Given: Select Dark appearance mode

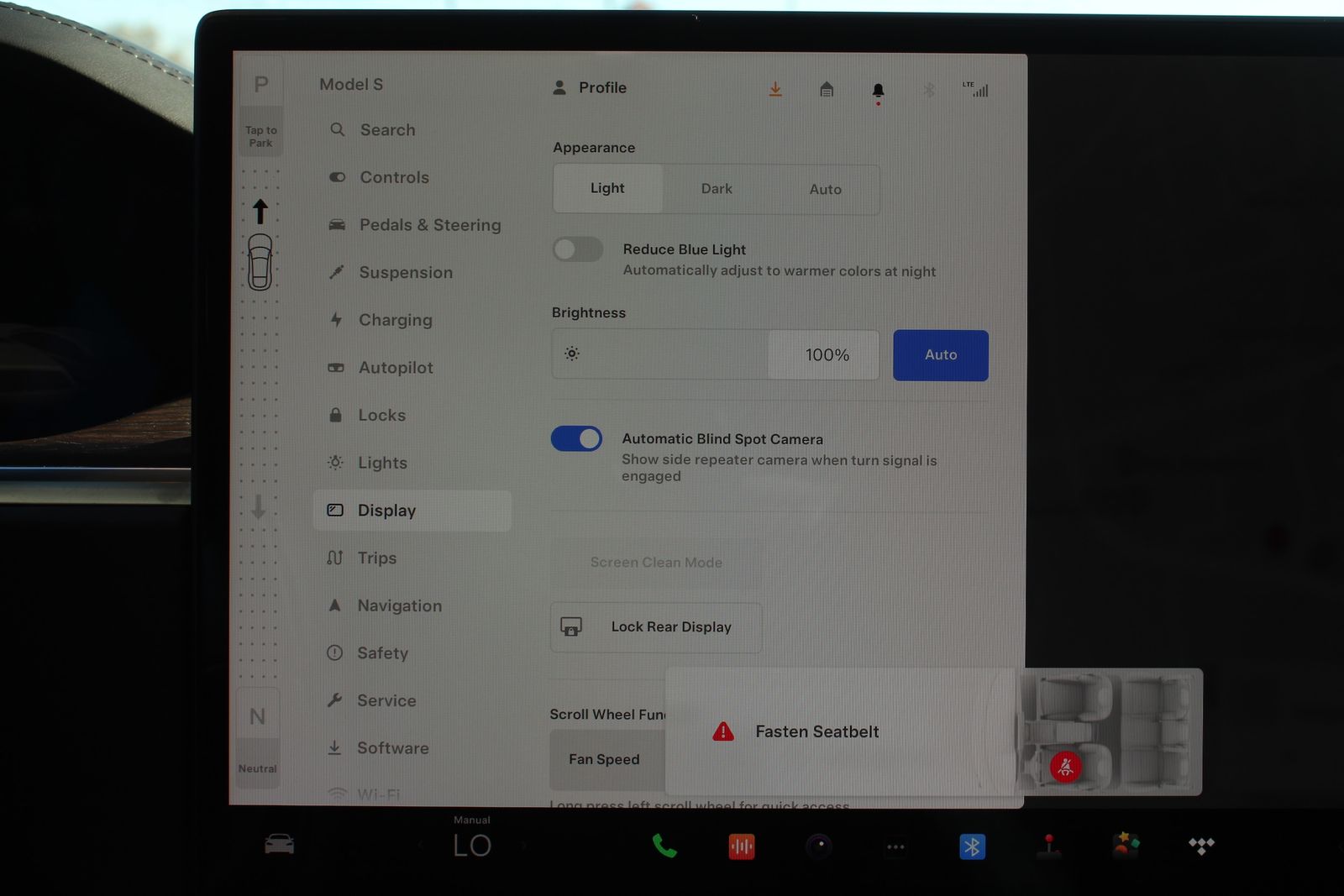Looking at the screenshot, I should [717, 189].
